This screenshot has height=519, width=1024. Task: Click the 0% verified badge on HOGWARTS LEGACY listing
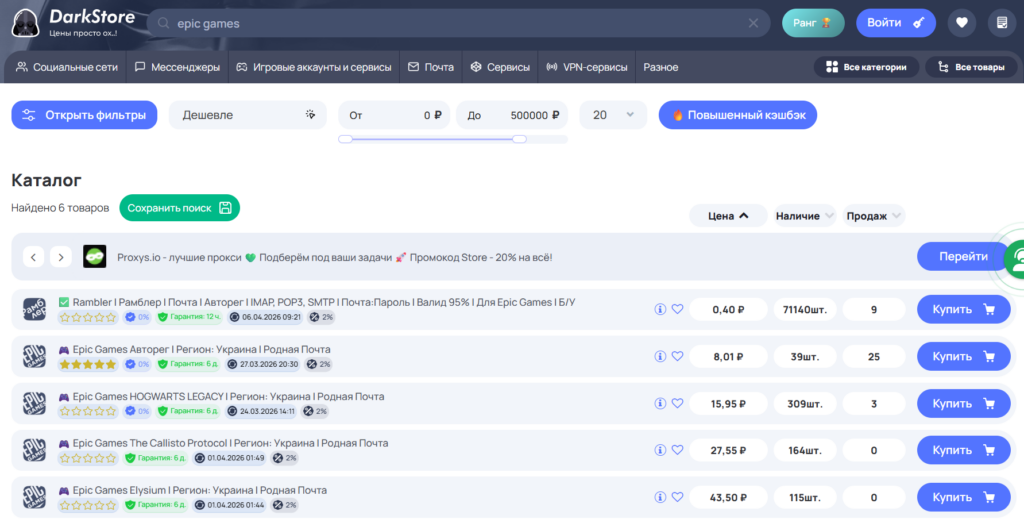[137, 411]
